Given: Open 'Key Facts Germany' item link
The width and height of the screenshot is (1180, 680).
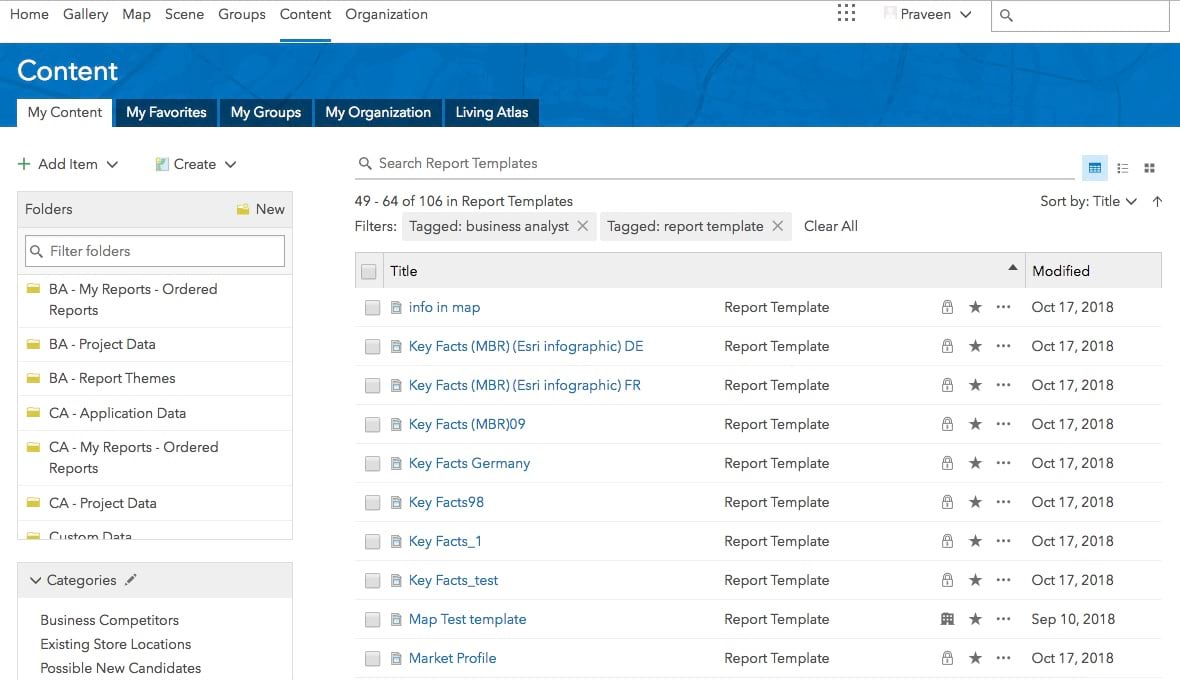Looking at the screenshot, I should 469,463.
